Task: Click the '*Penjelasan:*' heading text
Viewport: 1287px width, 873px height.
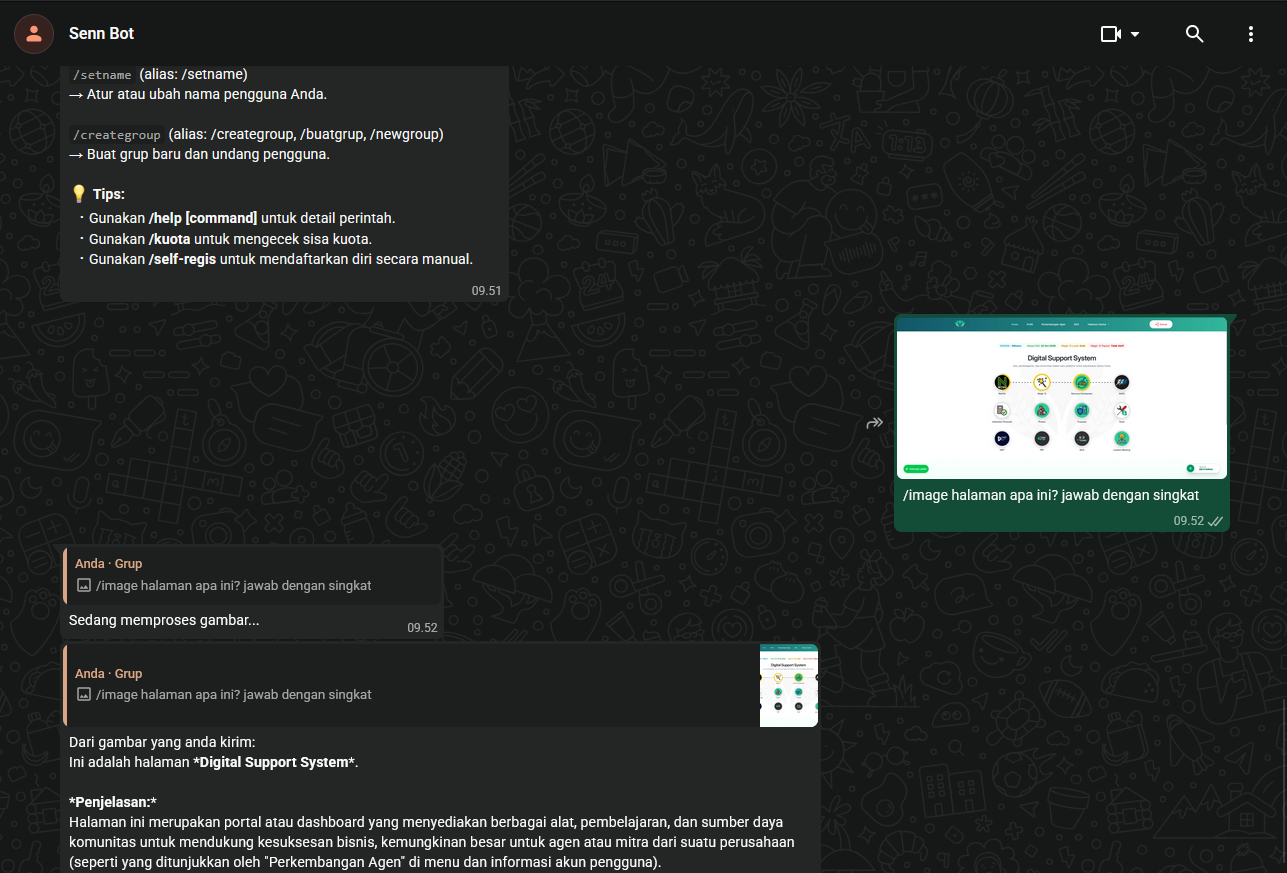Action: pyautogui.click(x=113, y=802)
